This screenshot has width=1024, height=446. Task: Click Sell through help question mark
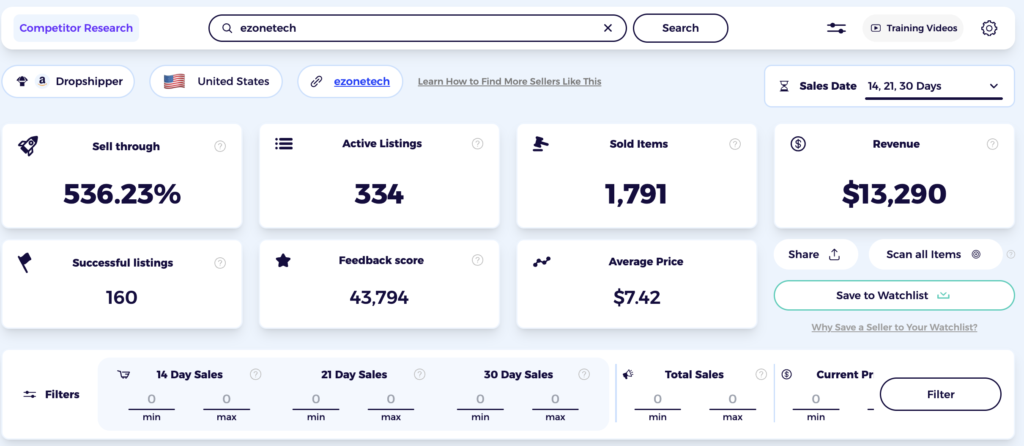[220, 146]
